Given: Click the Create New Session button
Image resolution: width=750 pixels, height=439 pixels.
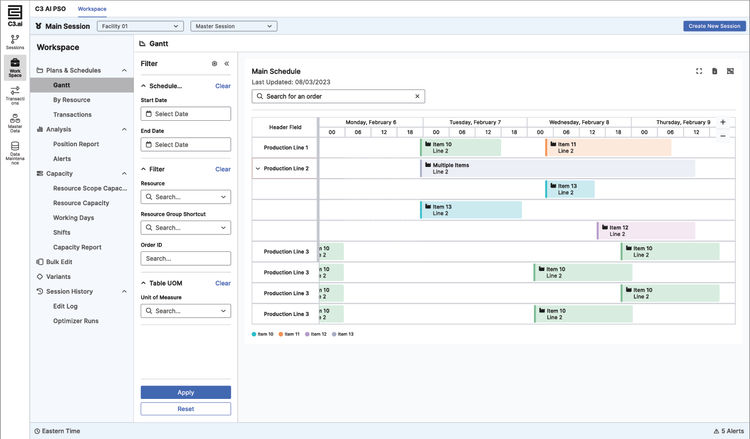Looking at the screenshot, I should [714, 26].
